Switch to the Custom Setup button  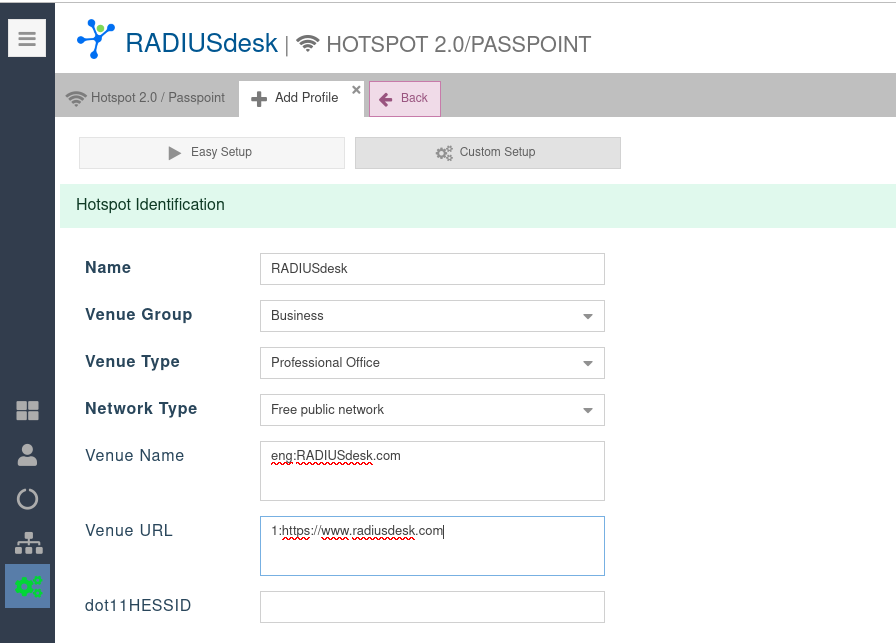click(487, 152)
